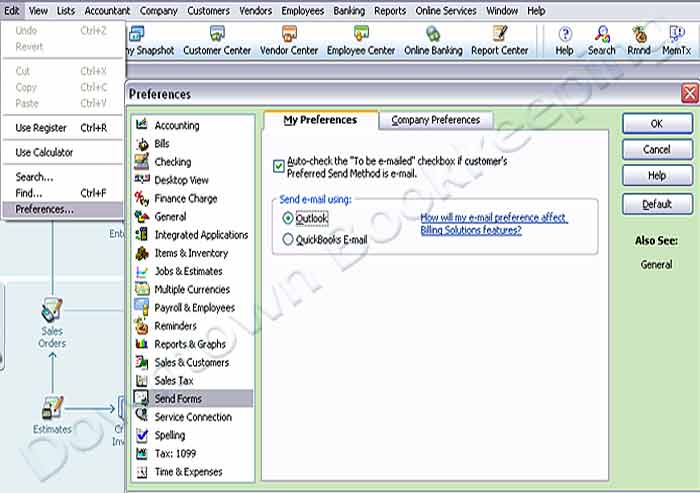Click the Help question mark toolbar icon

565,34
